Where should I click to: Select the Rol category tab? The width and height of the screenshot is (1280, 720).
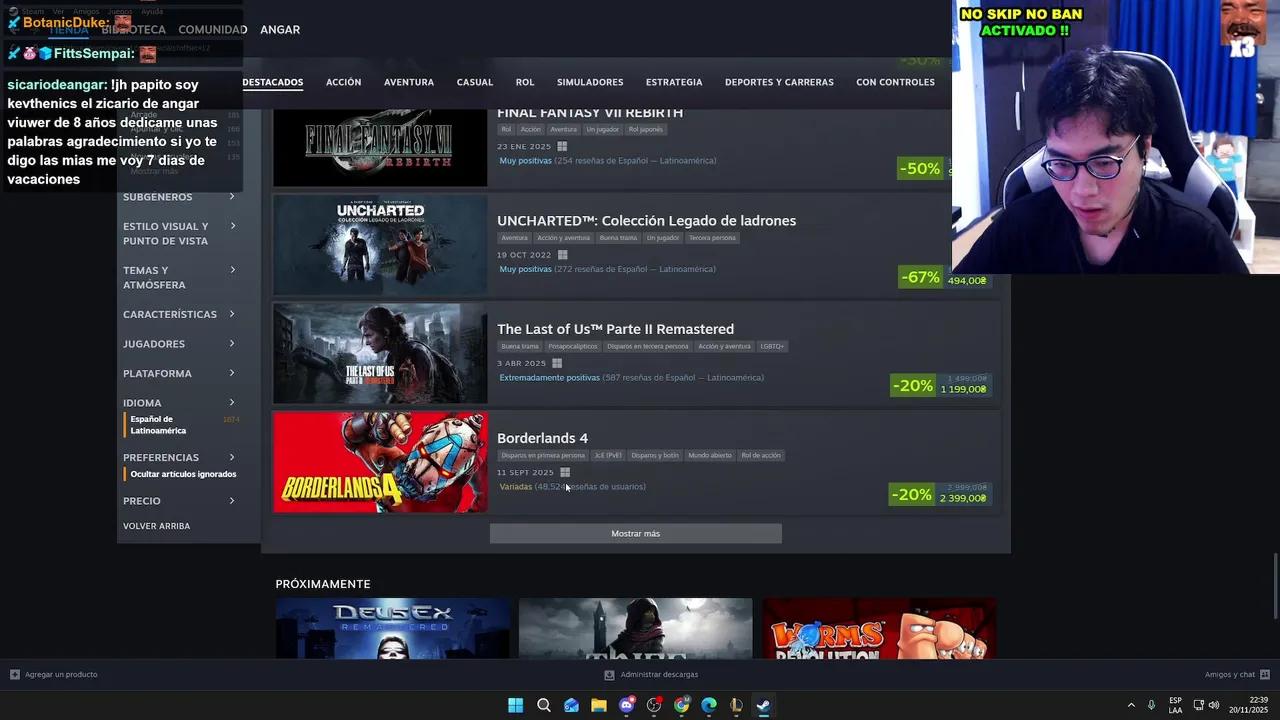point(525,82)
